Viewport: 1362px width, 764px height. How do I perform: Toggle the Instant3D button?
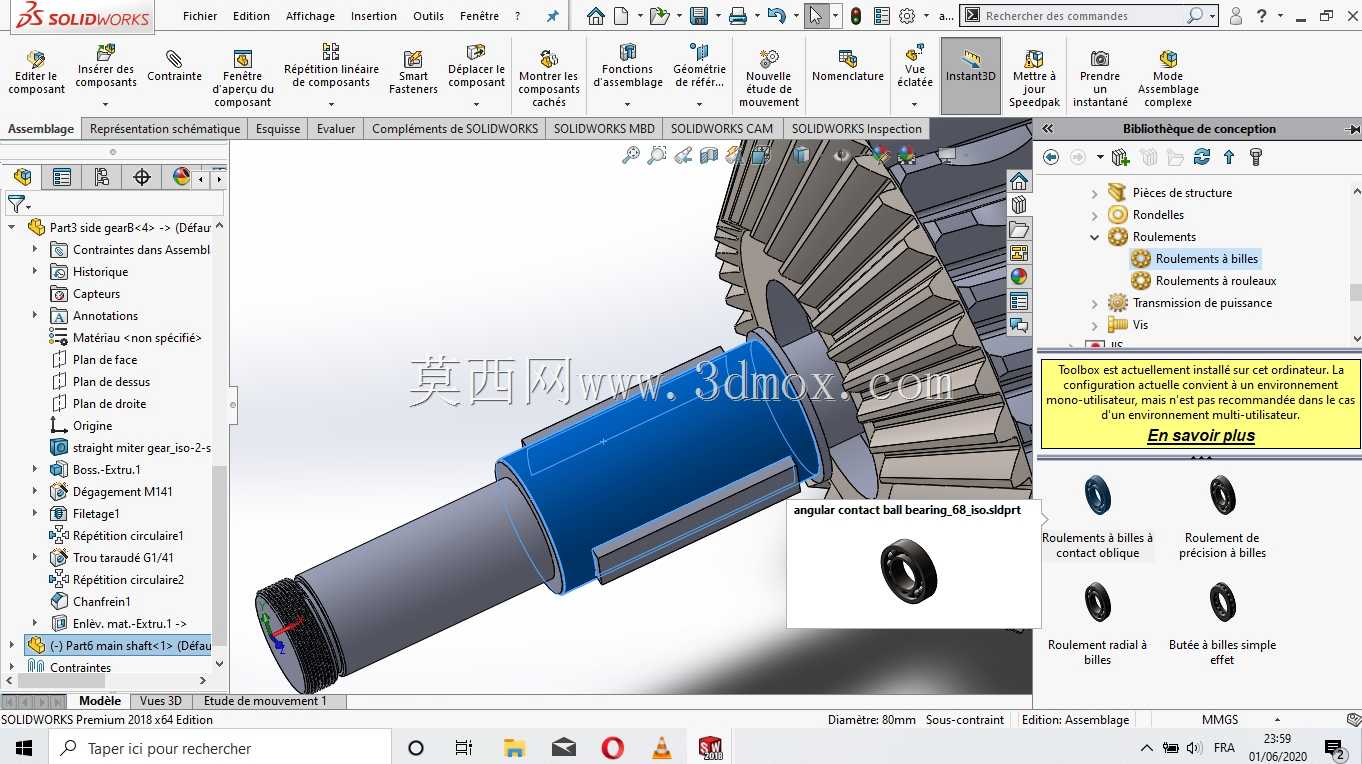tap(971, 76)
